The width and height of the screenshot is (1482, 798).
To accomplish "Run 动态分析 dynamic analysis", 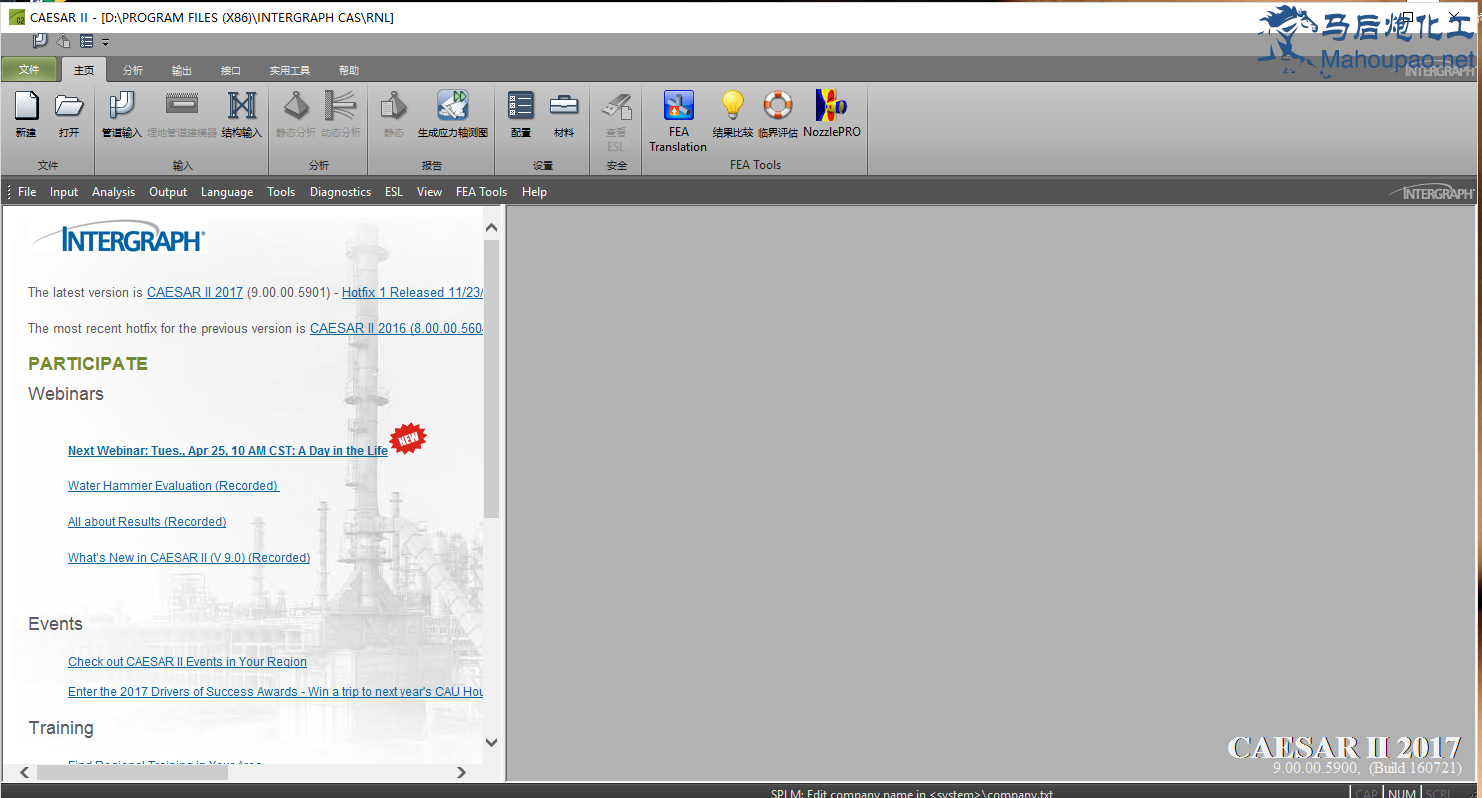I will [341, 114].
